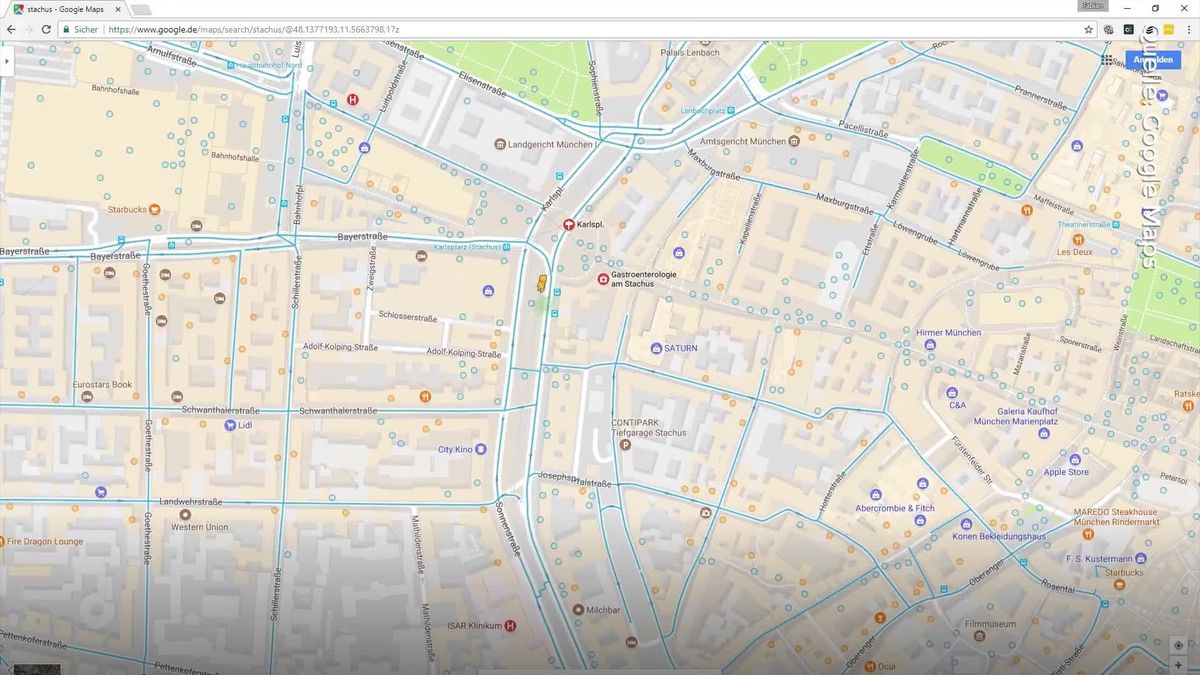Click Abercrombie & Fitch shop marker
The image size is (1200, 675).
(x=875, y=494)
